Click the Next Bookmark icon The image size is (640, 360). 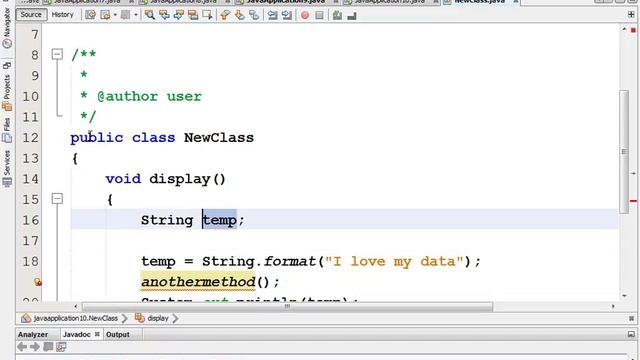240,16
